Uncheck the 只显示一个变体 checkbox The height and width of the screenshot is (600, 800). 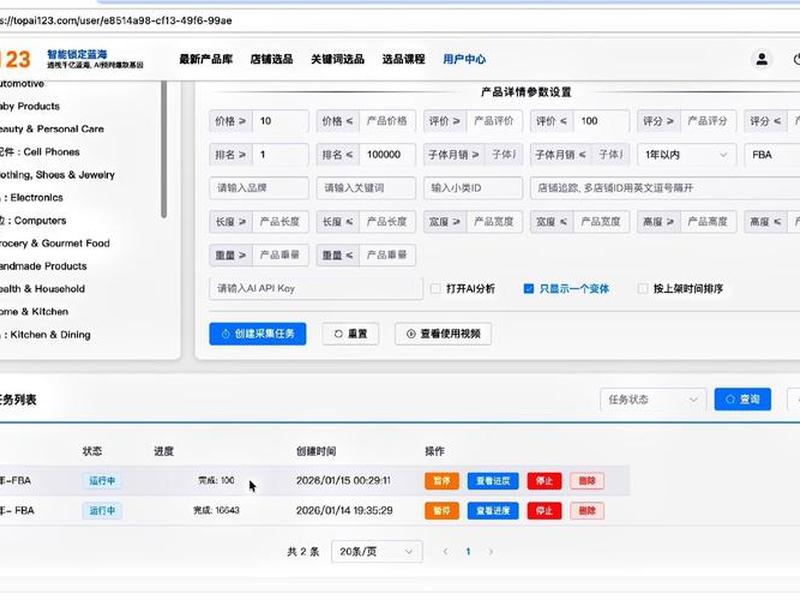pos(529,289)
